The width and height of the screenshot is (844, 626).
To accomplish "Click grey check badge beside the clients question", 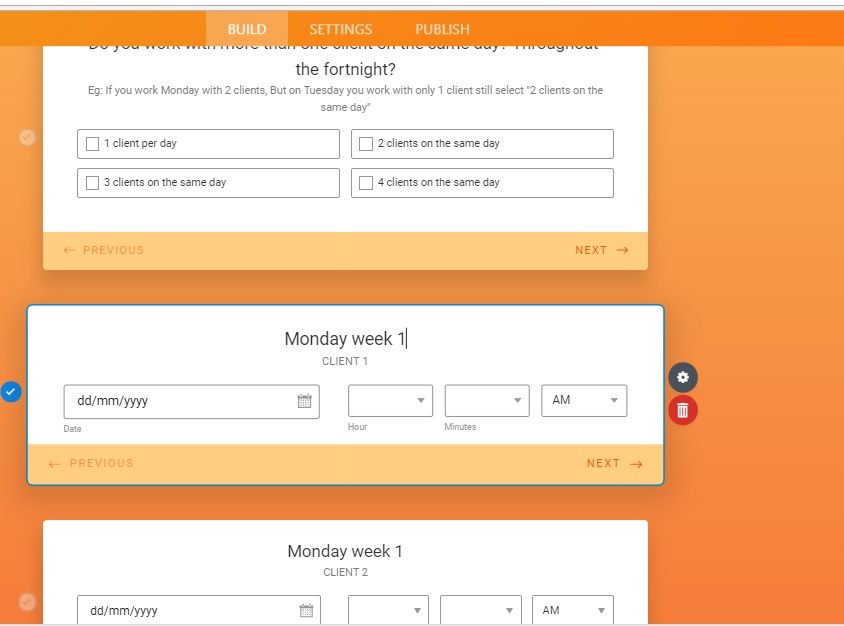I will pyautogui.click(x=27, y=137).
